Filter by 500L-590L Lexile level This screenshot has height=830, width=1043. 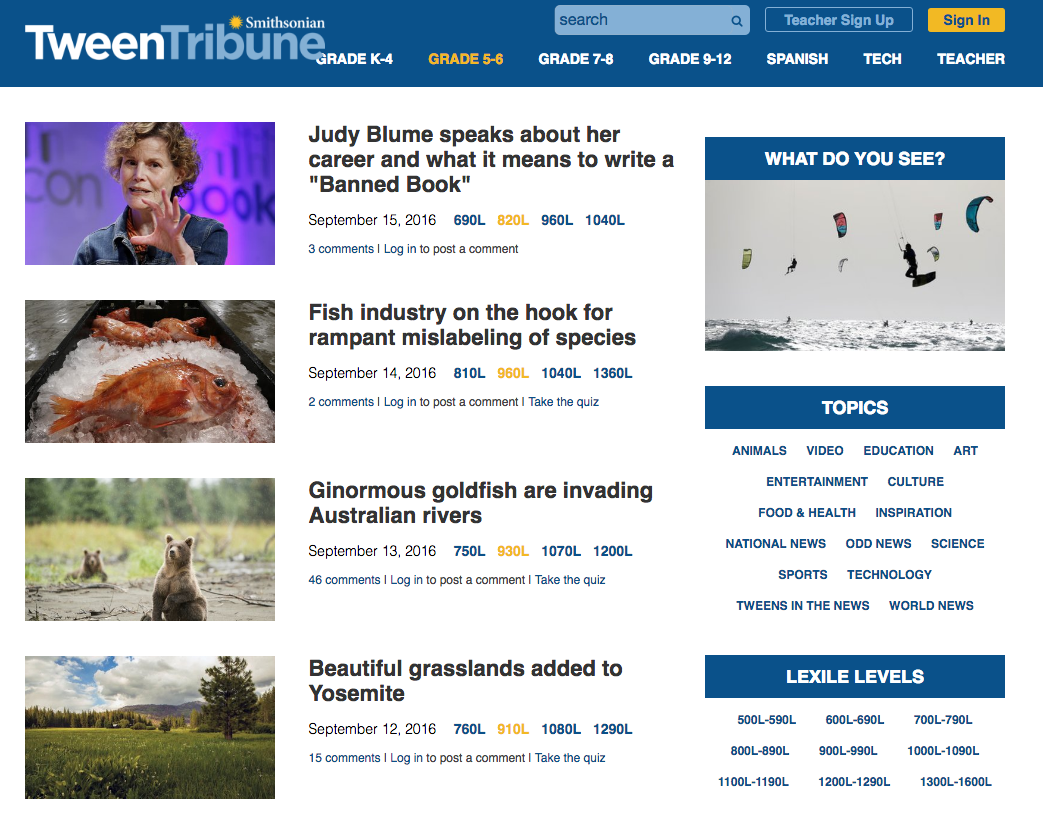[766, 720]
